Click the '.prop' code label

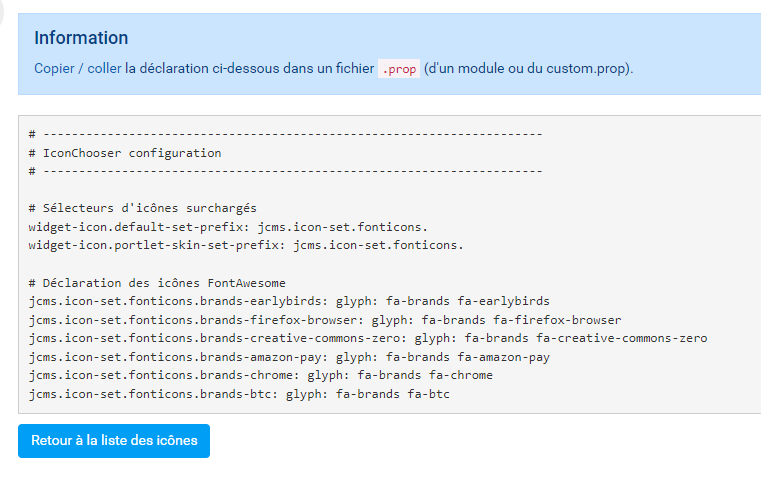click(x=399, y=69)
